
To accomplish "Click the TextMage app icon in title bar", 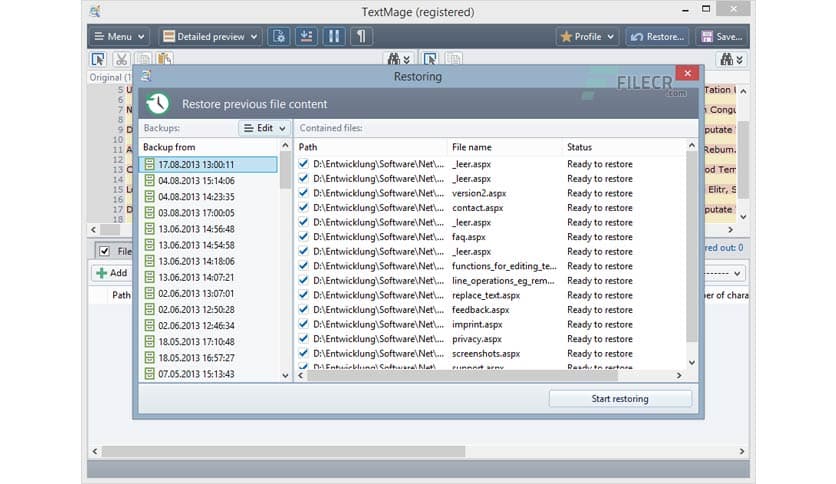I will [95, 11].
